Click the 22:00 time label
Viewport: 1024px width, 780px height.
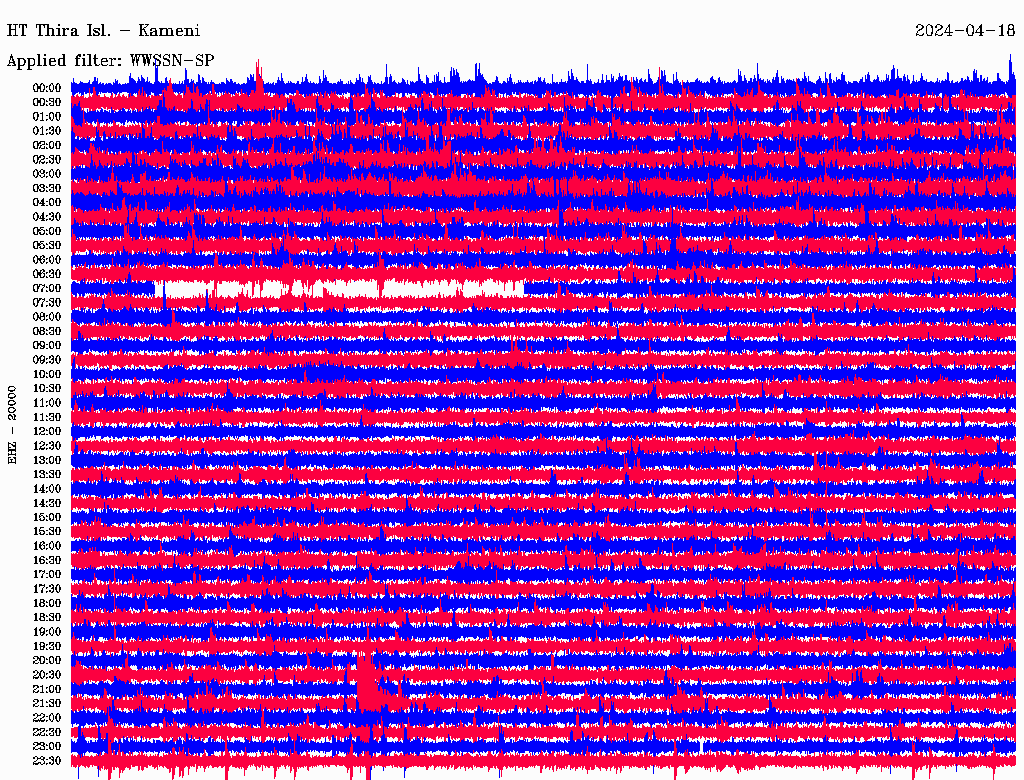tap(47, 718)
